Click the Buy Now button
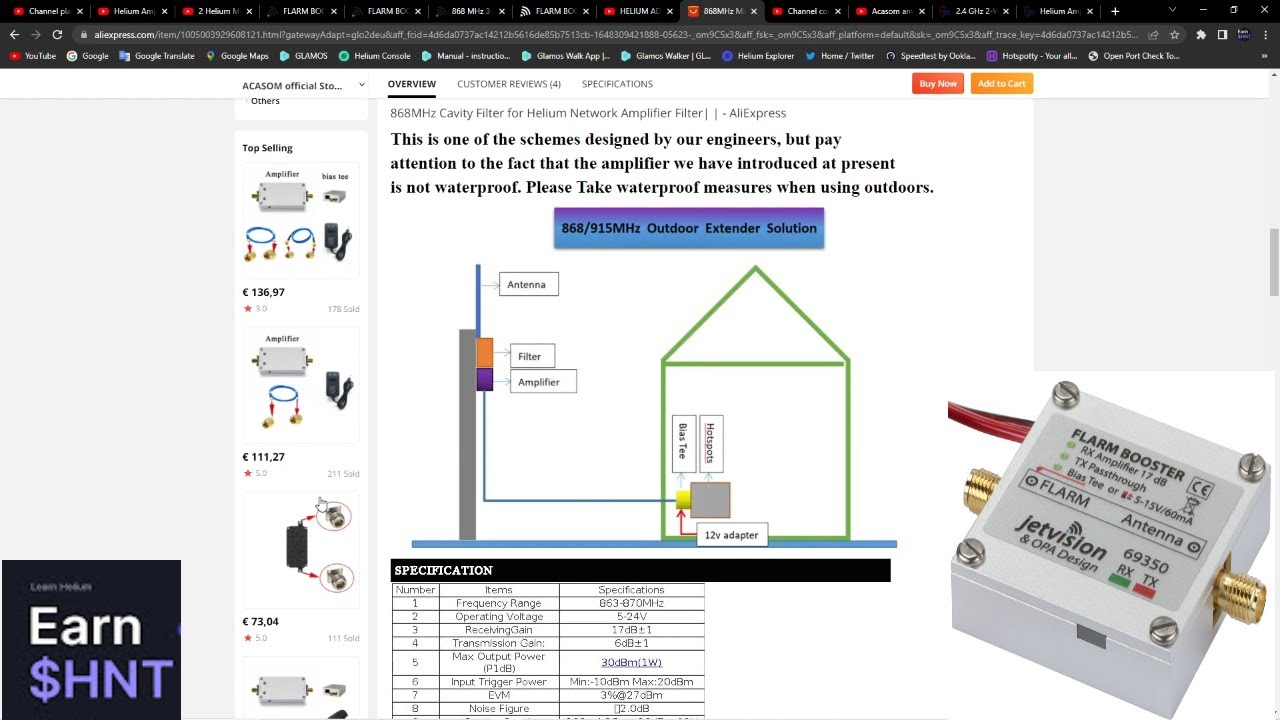This screenshot has width=1280, height=720. (x=938, y=84)
